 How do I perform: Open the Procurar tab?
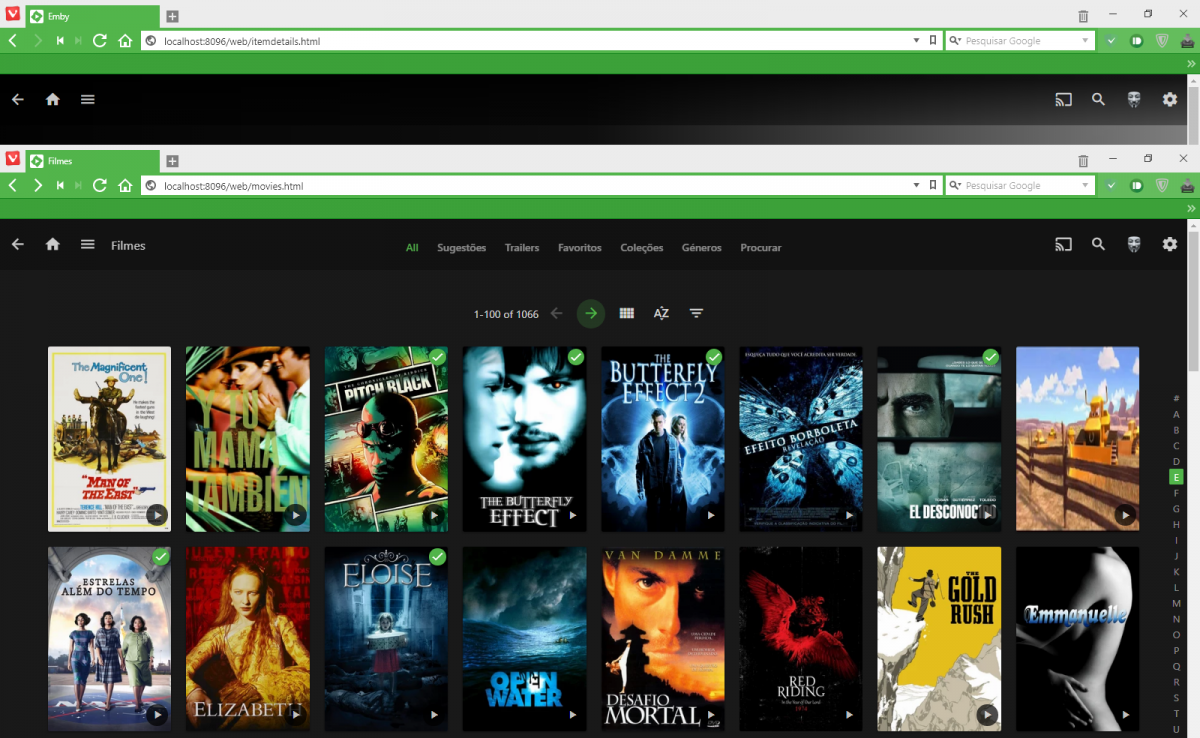click(x=761, y=247)
